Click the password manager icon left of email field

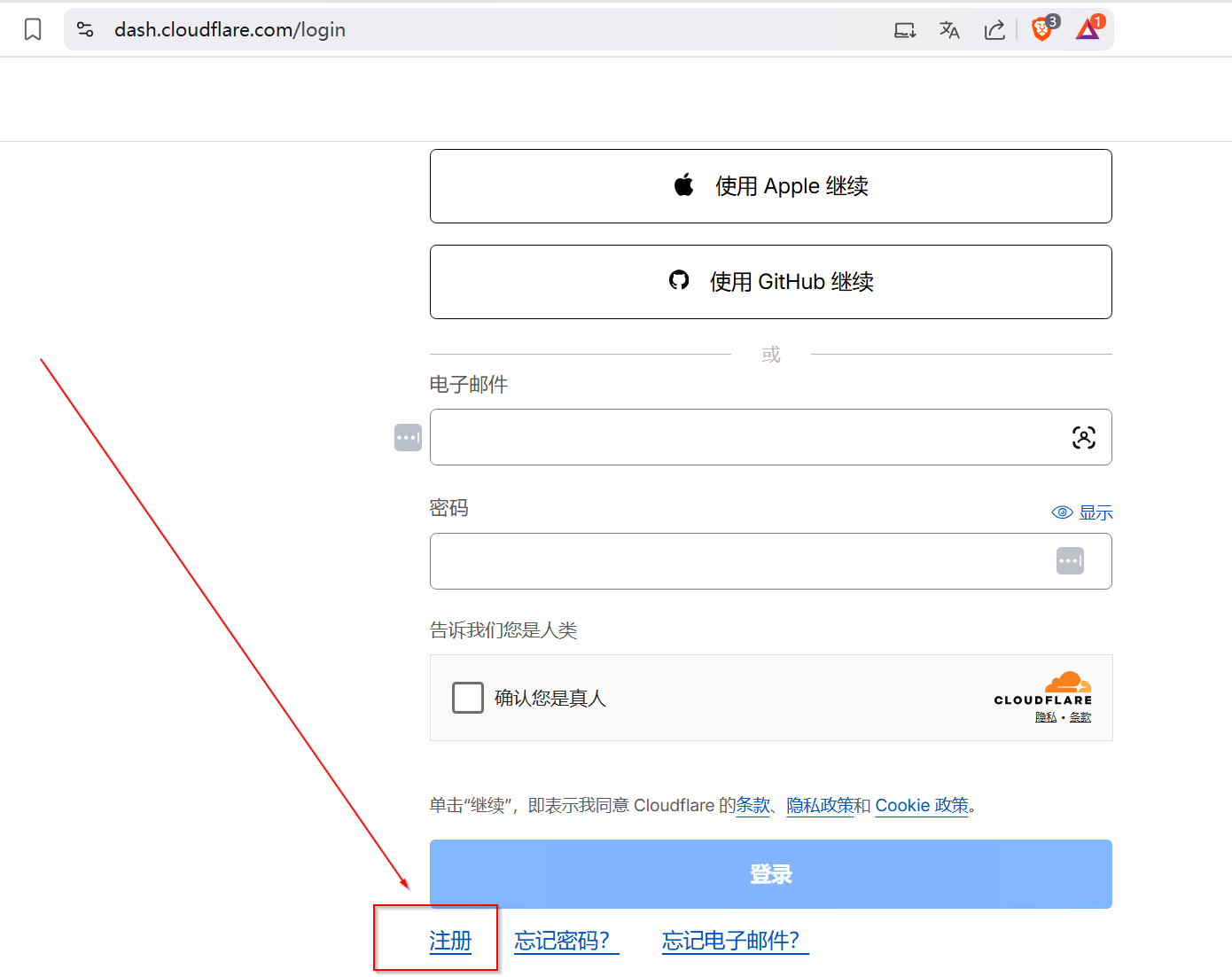pos(408,437)
